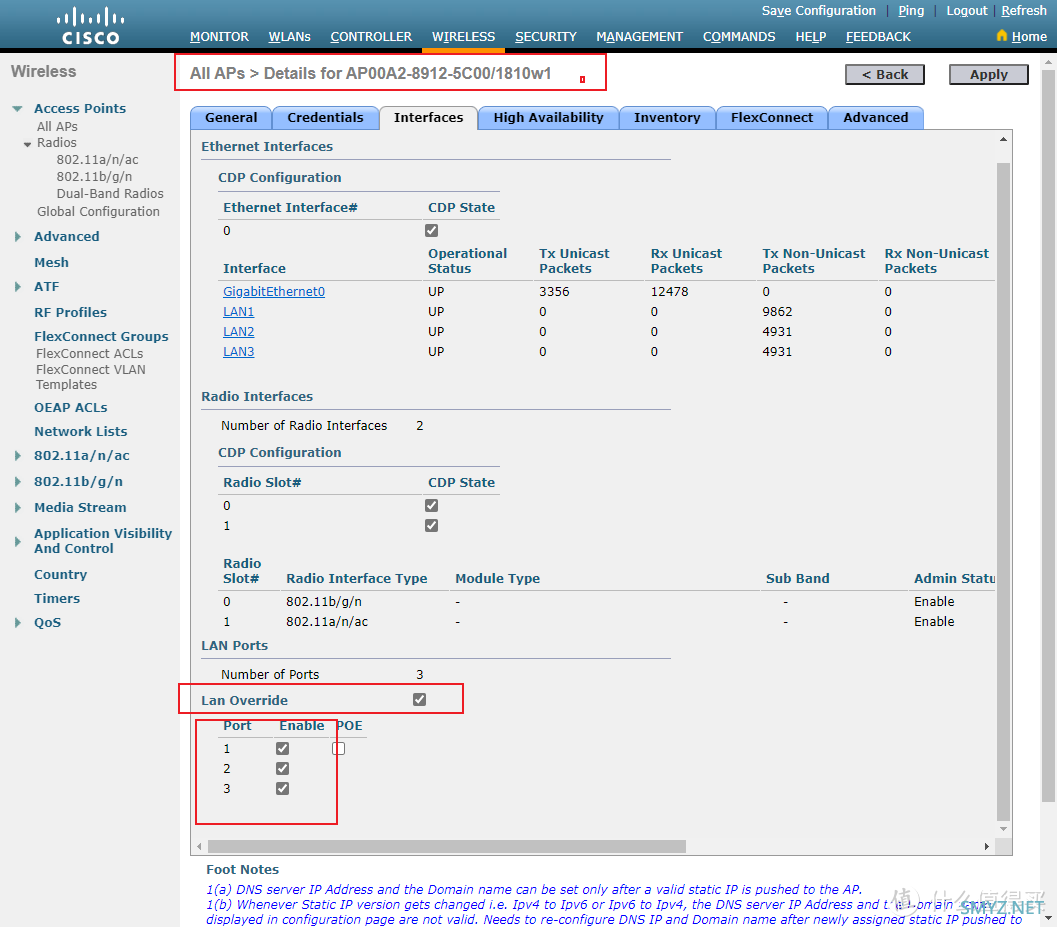
Task: Toggle the POE checkbox for Port 1
Action: (x=338, y=748)
